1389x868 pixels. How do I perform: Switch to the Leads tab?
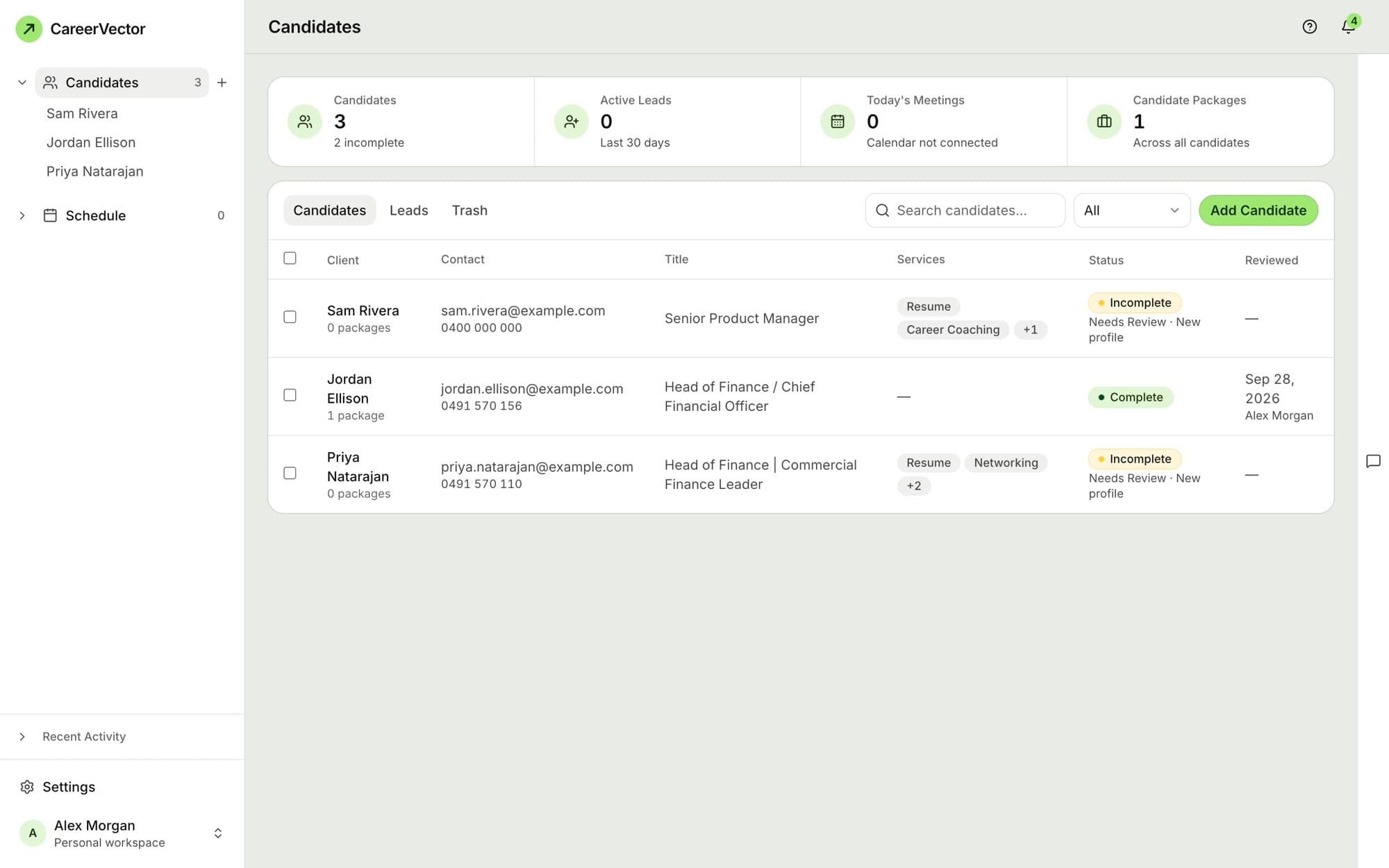(x=408, y=210)
